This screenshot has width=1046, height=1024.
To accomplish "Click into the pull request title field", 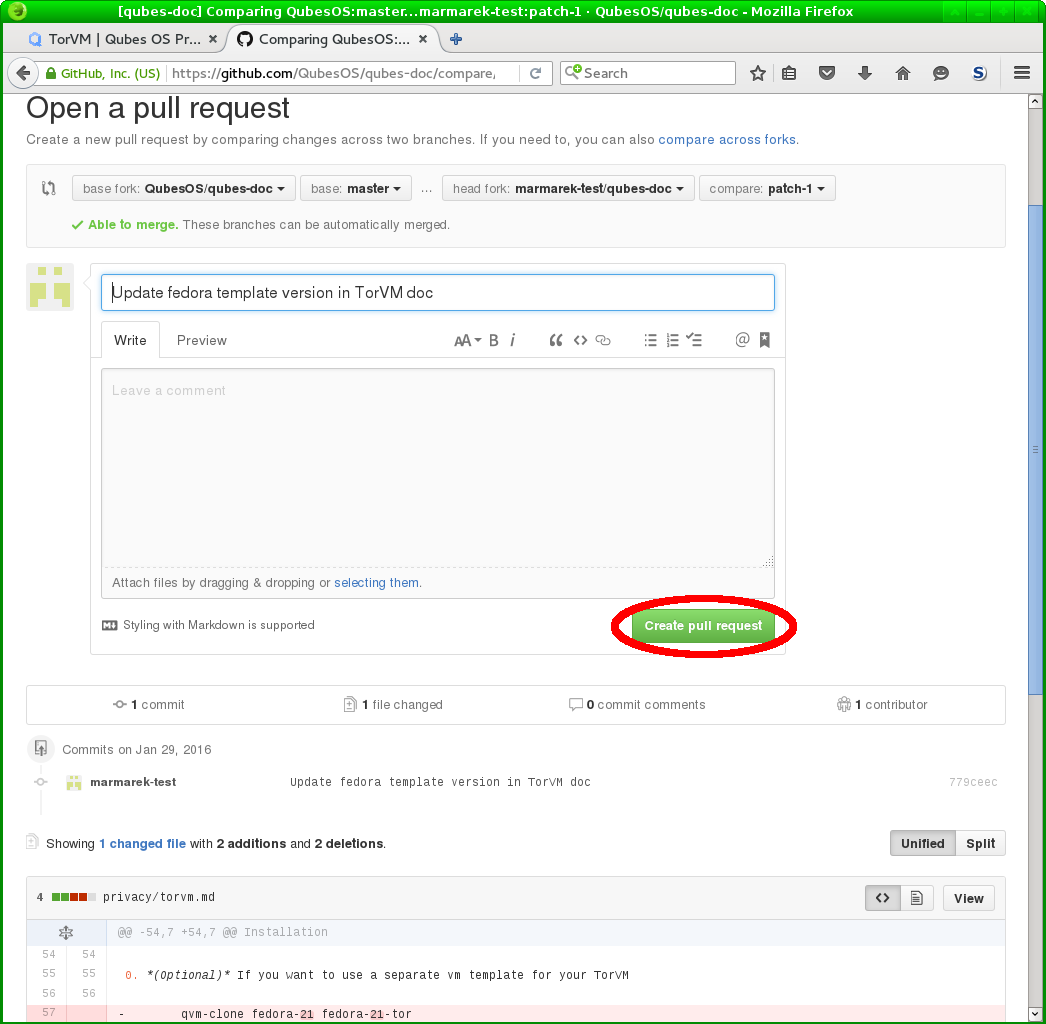I will [438, 293].
